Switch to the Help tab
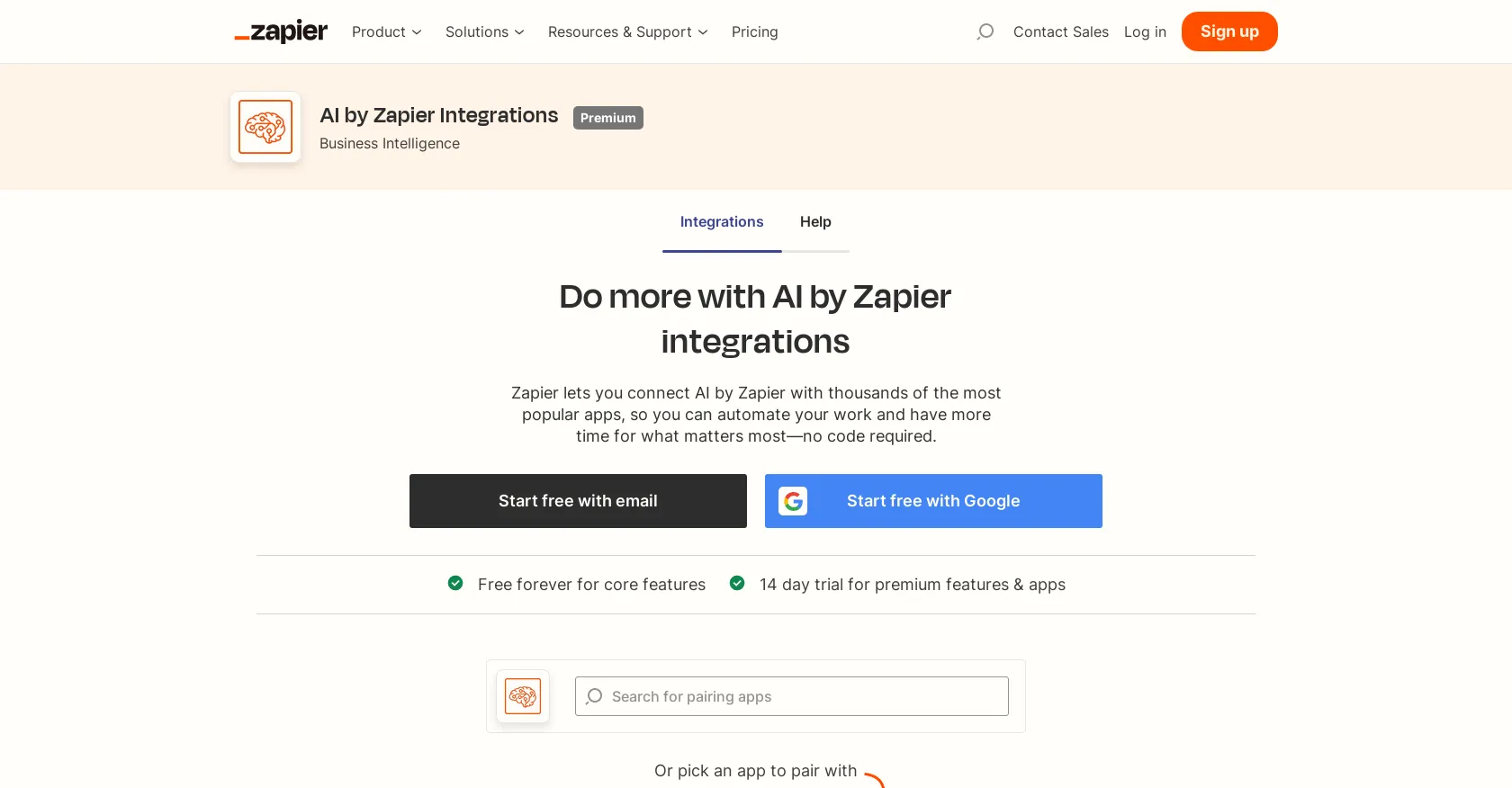 (x=815, y=221)
